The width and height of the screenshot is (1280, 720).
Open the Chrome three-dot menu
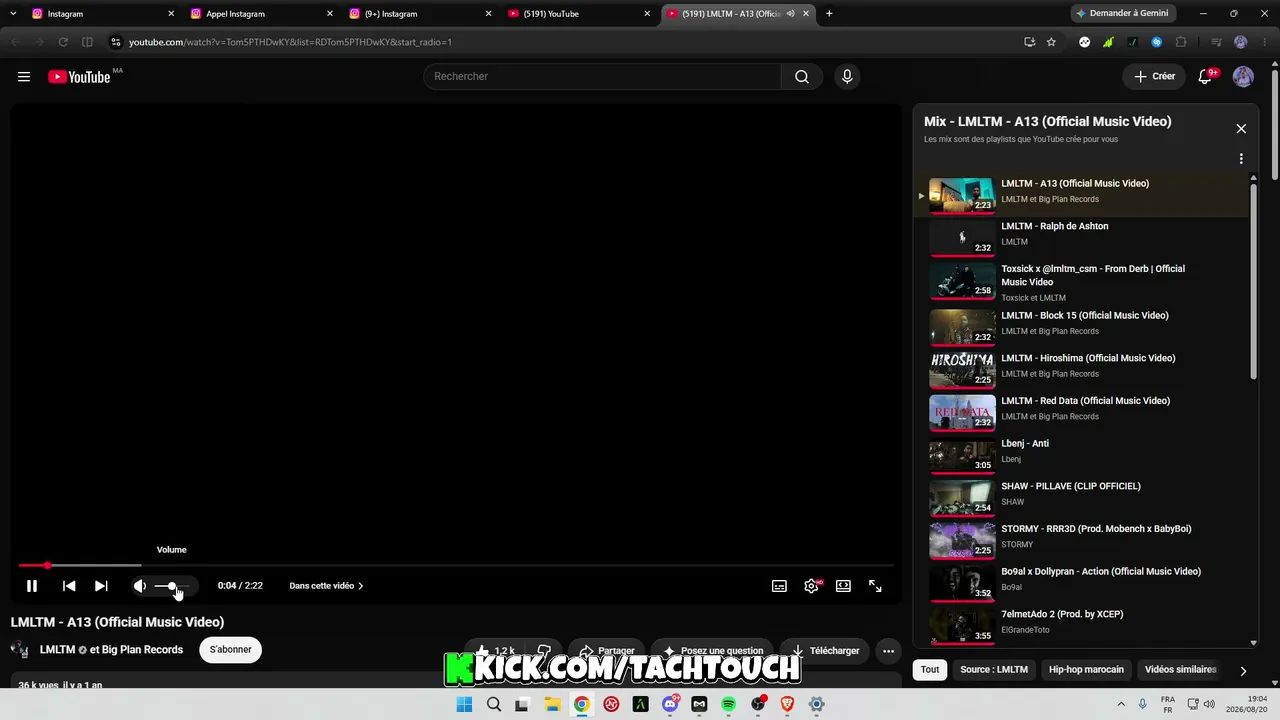(x=1263, y=42)
